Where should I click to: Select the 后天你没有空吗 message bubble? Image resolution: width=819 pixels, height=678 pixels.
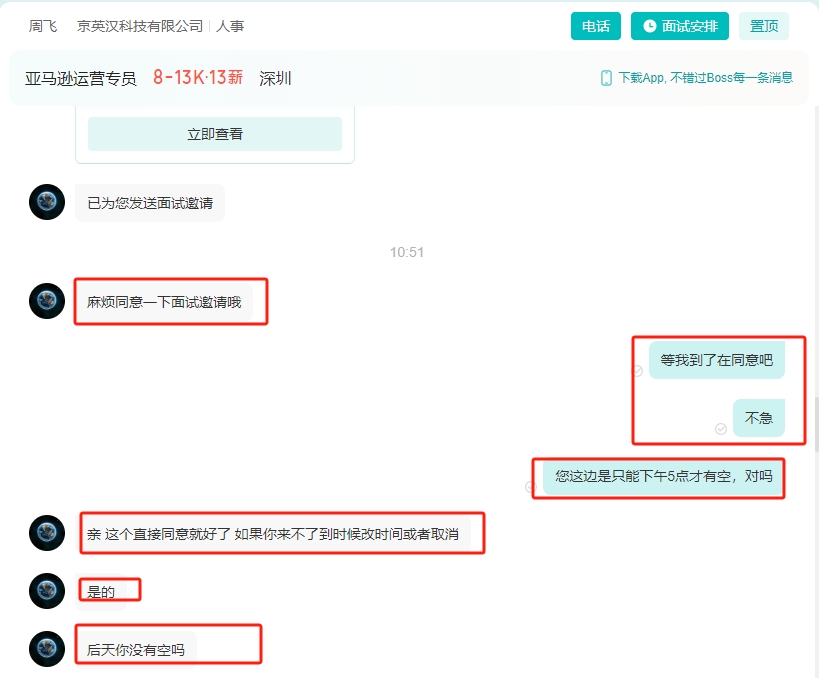(136, 649)
